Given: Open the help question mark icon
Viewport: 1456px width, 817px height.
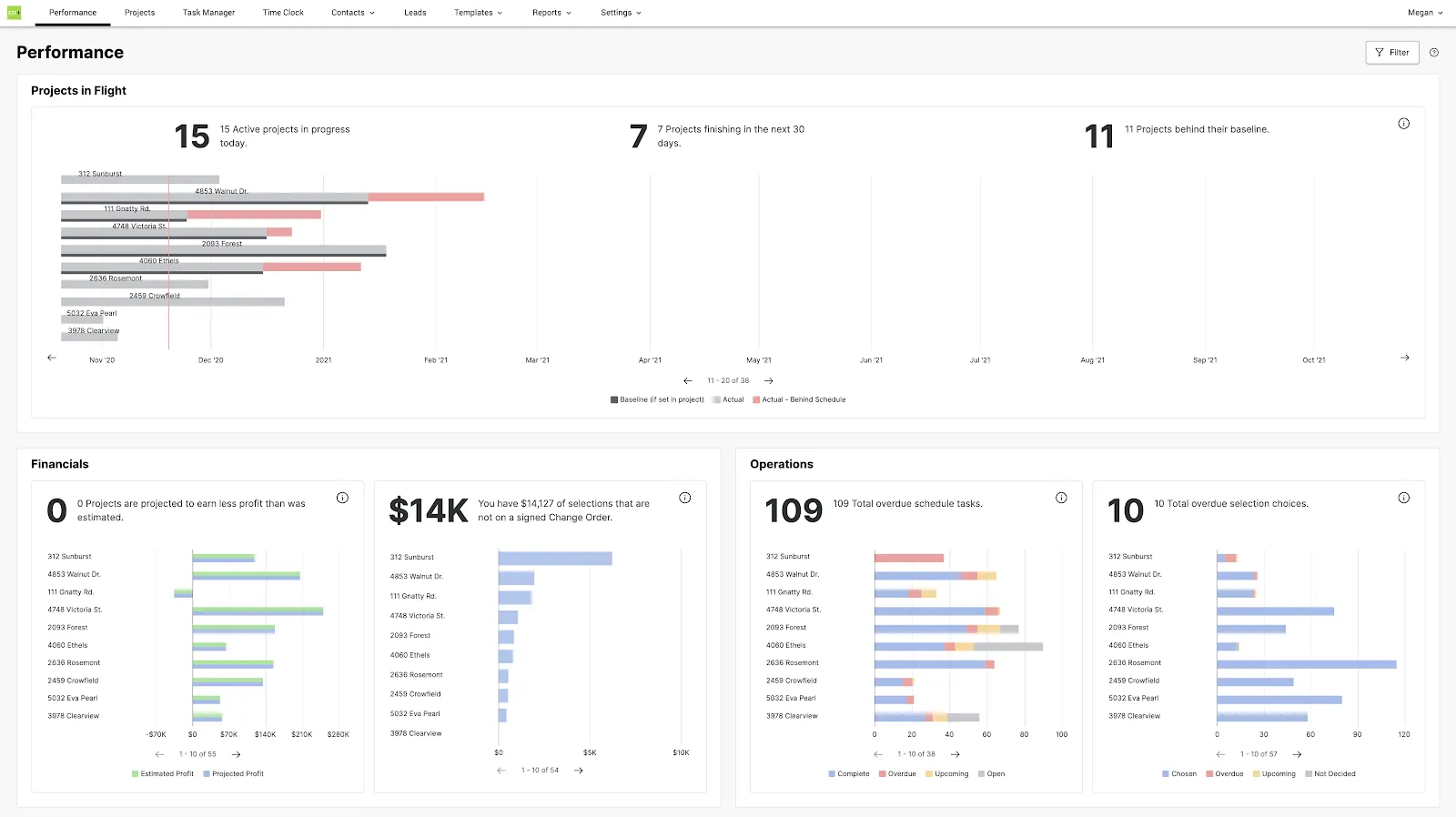Looking at the screenshot, I should pyautogui.click(x=1434, y=53).
